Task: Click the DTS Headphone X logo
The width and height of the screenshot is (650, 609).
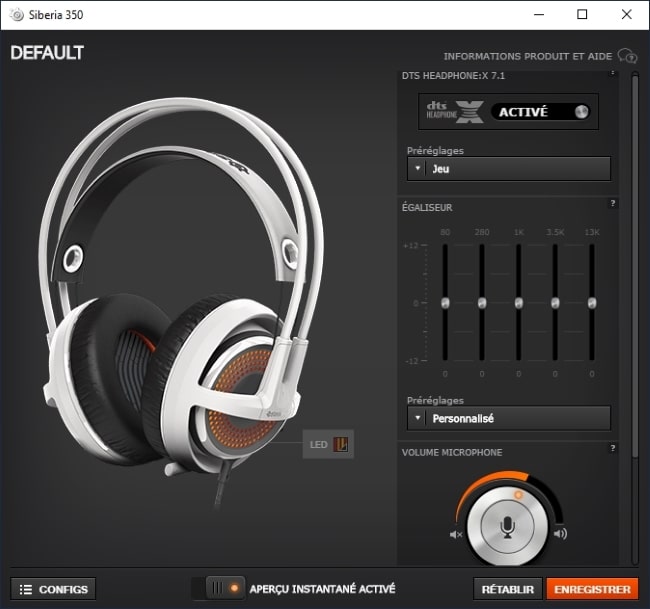Action: 454,112
